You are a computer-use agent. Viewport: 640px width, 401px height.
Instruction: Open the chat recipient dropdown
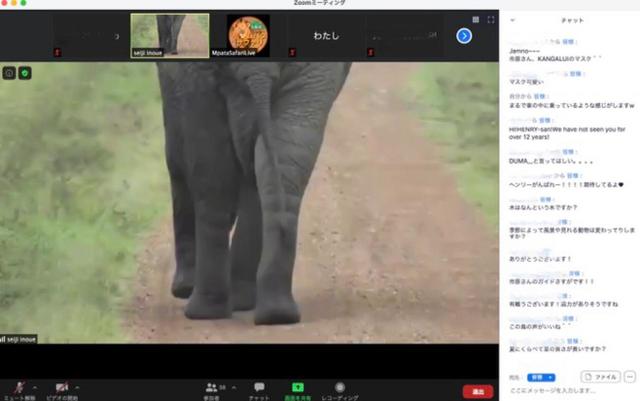pyautogui.click(x=541, y=377)
